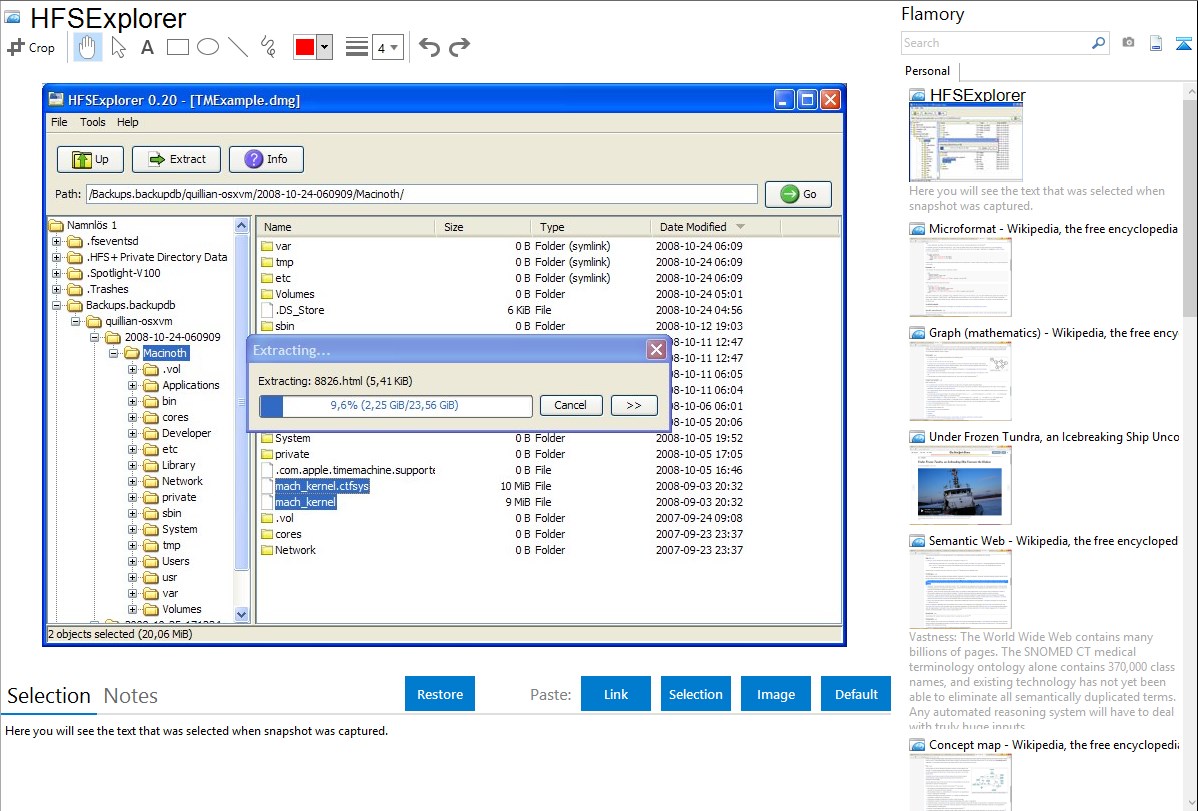Expand the .Spotlight-V100 tree node

coord(57,274)
